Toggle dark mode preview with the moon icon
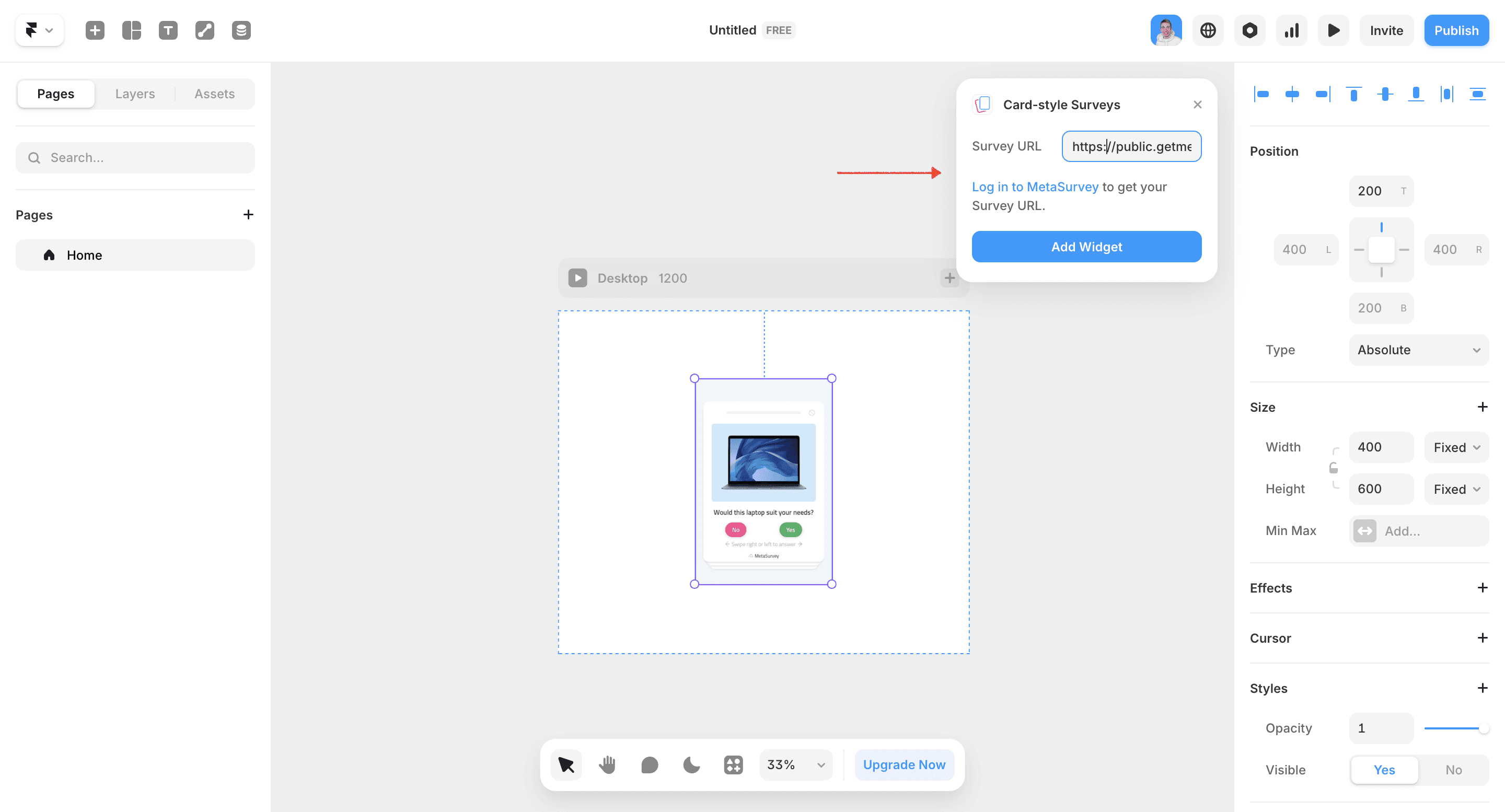Screen dimensions: 1505x812 click(x=691, y=764)
